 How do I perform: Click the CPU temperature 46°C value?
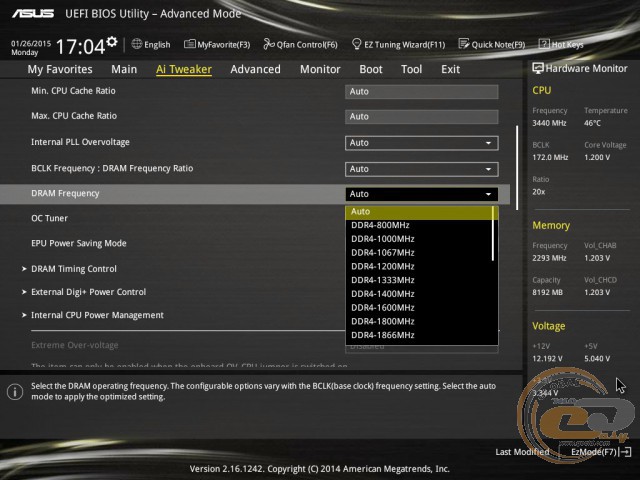(592, 123)
